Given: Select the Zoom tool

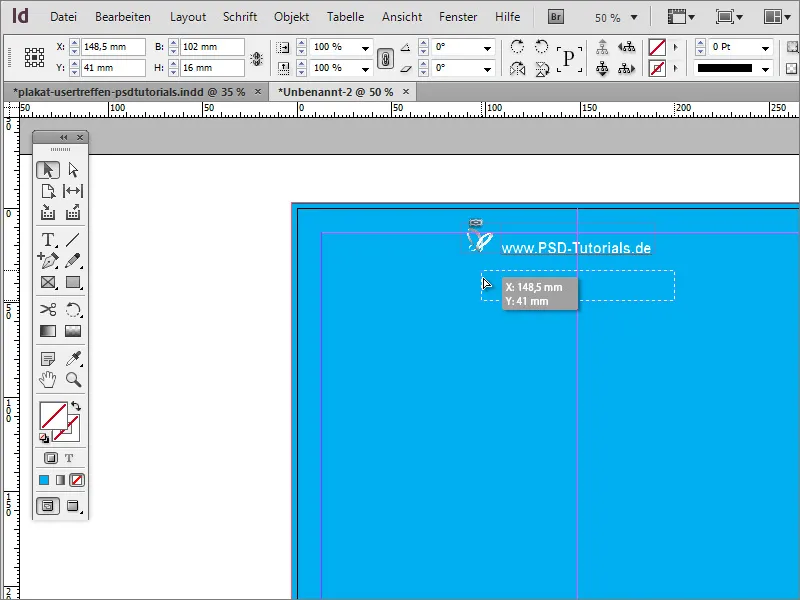Looking at the screenshot, I should pyautogui.click(x=73, y=380).
